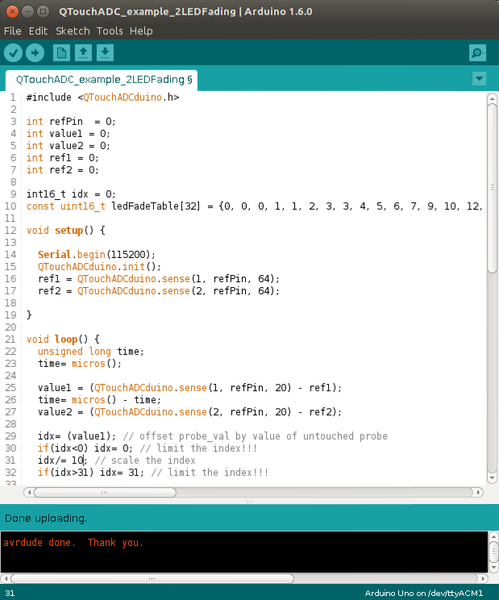
Task: Click the 'Arduino Uno on /dev/ttyACM1' status text
Action: 424,593
